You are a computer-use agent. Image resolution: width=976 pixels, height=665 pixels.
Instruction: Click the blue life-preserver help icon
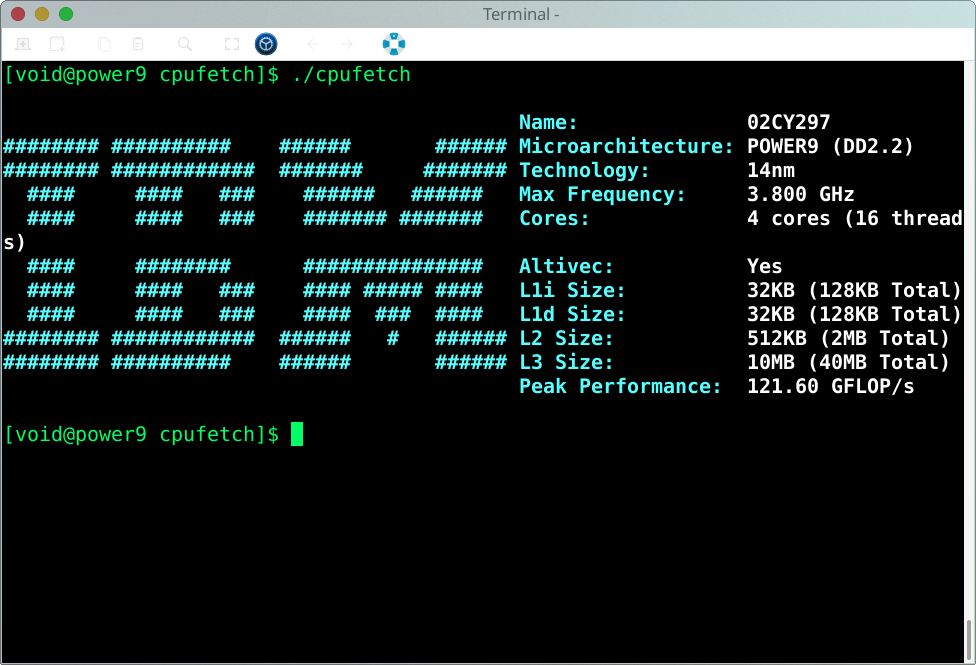pos(393,44)
